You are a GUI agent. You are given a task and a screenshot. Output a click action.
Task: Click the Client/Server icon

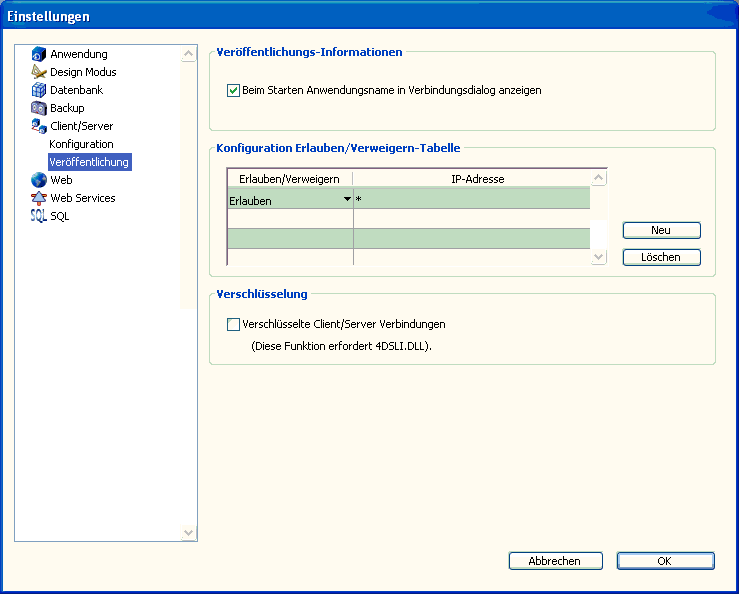click(39, 126)
